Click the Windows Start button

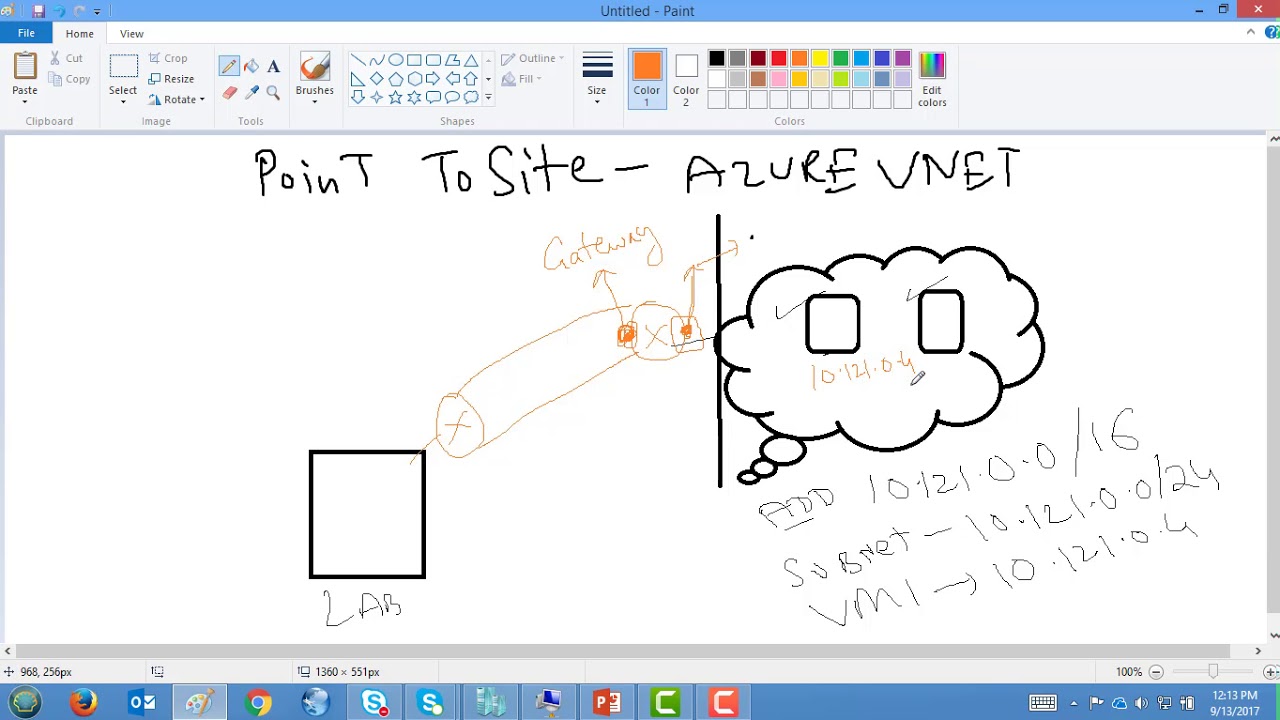click(25, 703)
